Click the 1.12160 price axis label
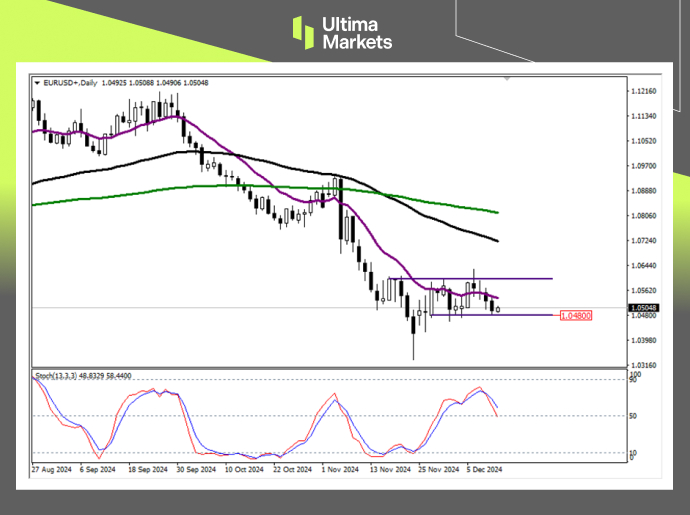This screenshot has width=690, height=515. [644, 91]
